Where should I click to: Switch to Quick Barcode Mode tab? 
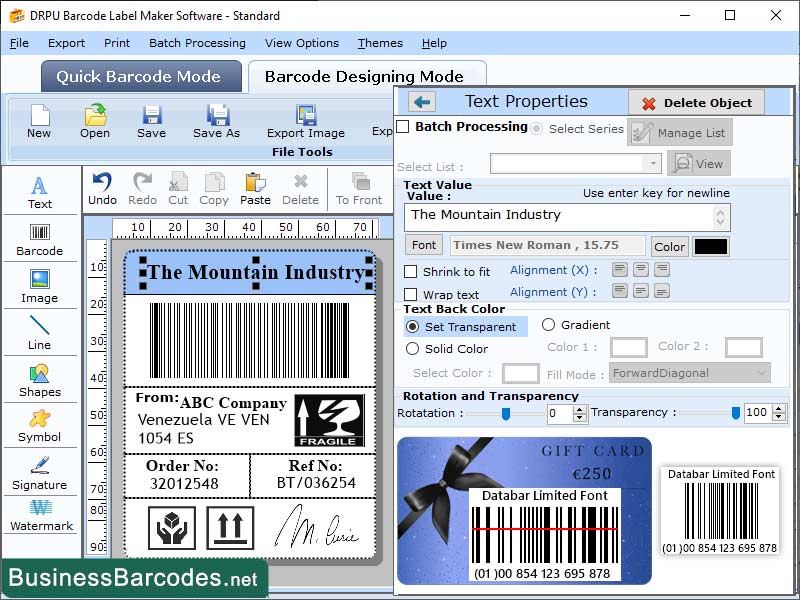[x=140, y=76]
